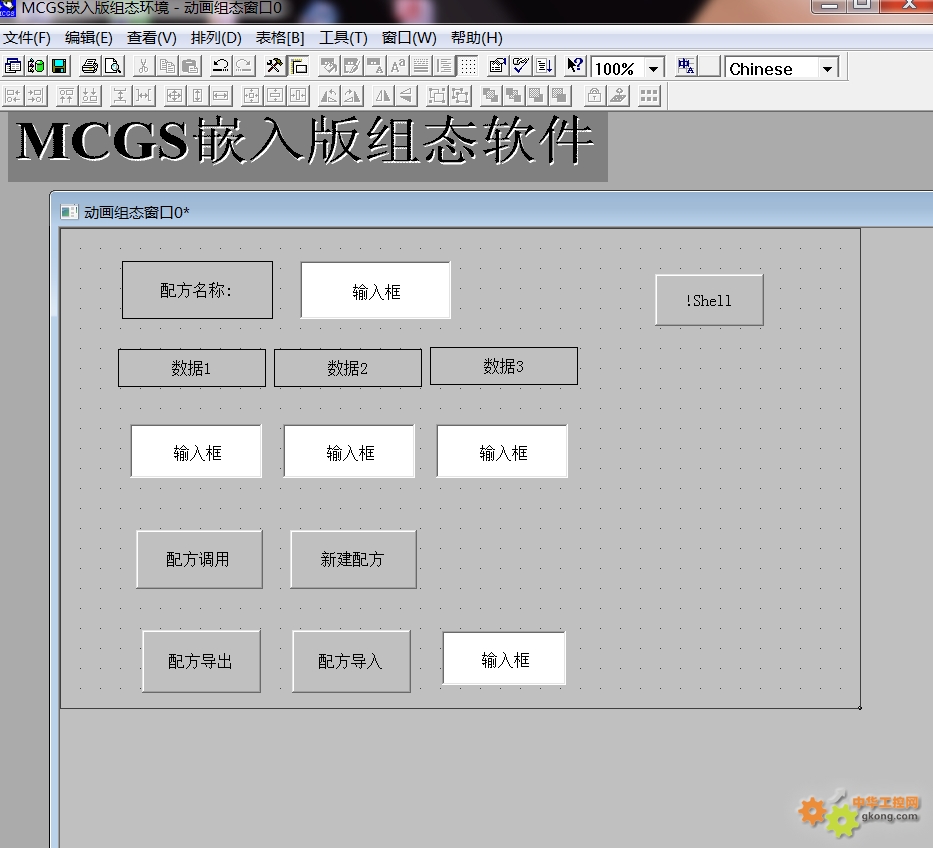This screenshot has height=848, width=933.
Task: Select input box below 数据3
Action: [502, 451]
